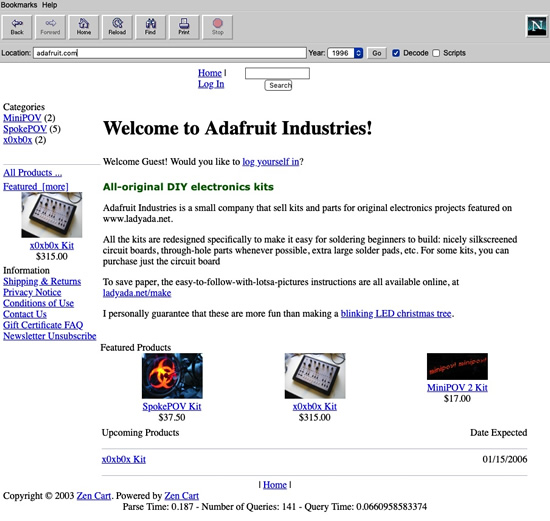Go to the browser Home button
This screenshot has width=550, height=521.
coord(83,27)
